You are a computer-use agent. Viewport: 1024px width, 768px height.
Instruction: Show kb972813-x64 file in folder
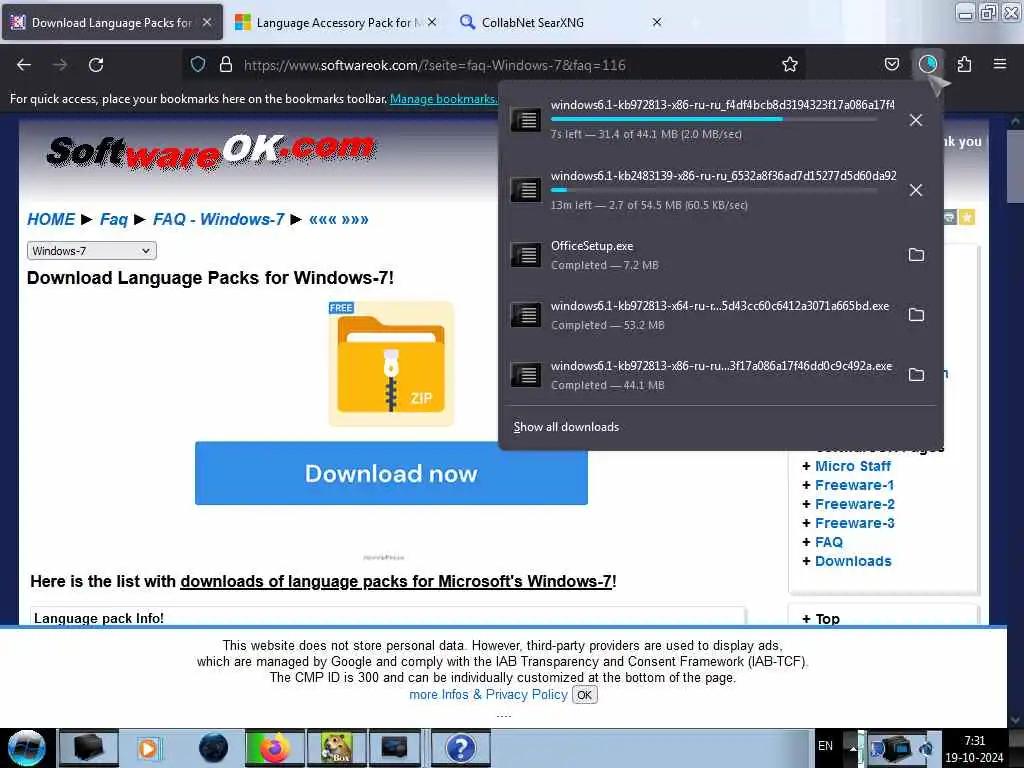point(916,315)
